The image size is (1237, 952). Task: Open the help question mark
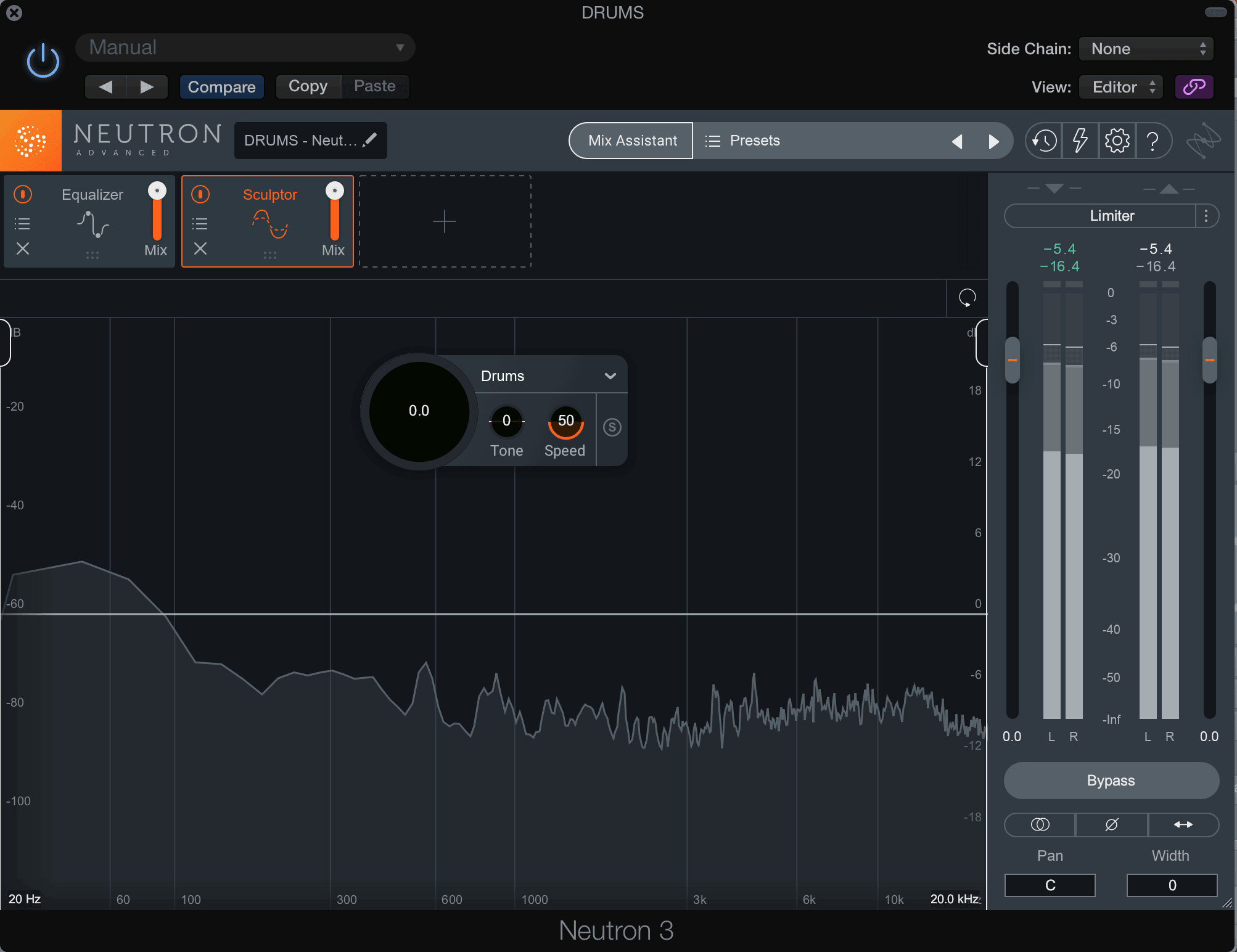(1153, 141)
